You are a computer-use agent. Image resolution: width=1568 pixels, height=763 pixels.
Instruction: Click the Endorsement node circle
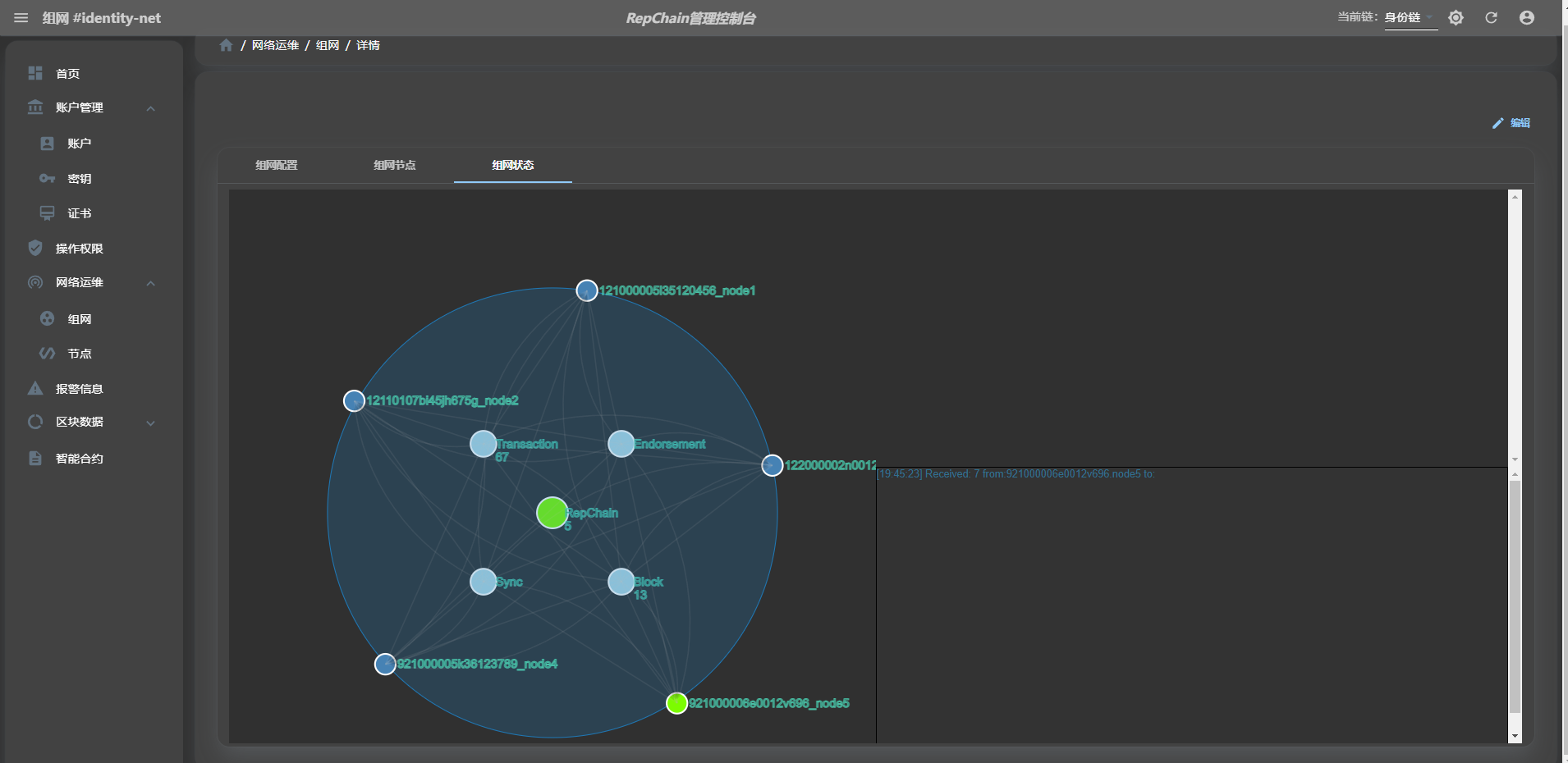(x=621, y=444)
